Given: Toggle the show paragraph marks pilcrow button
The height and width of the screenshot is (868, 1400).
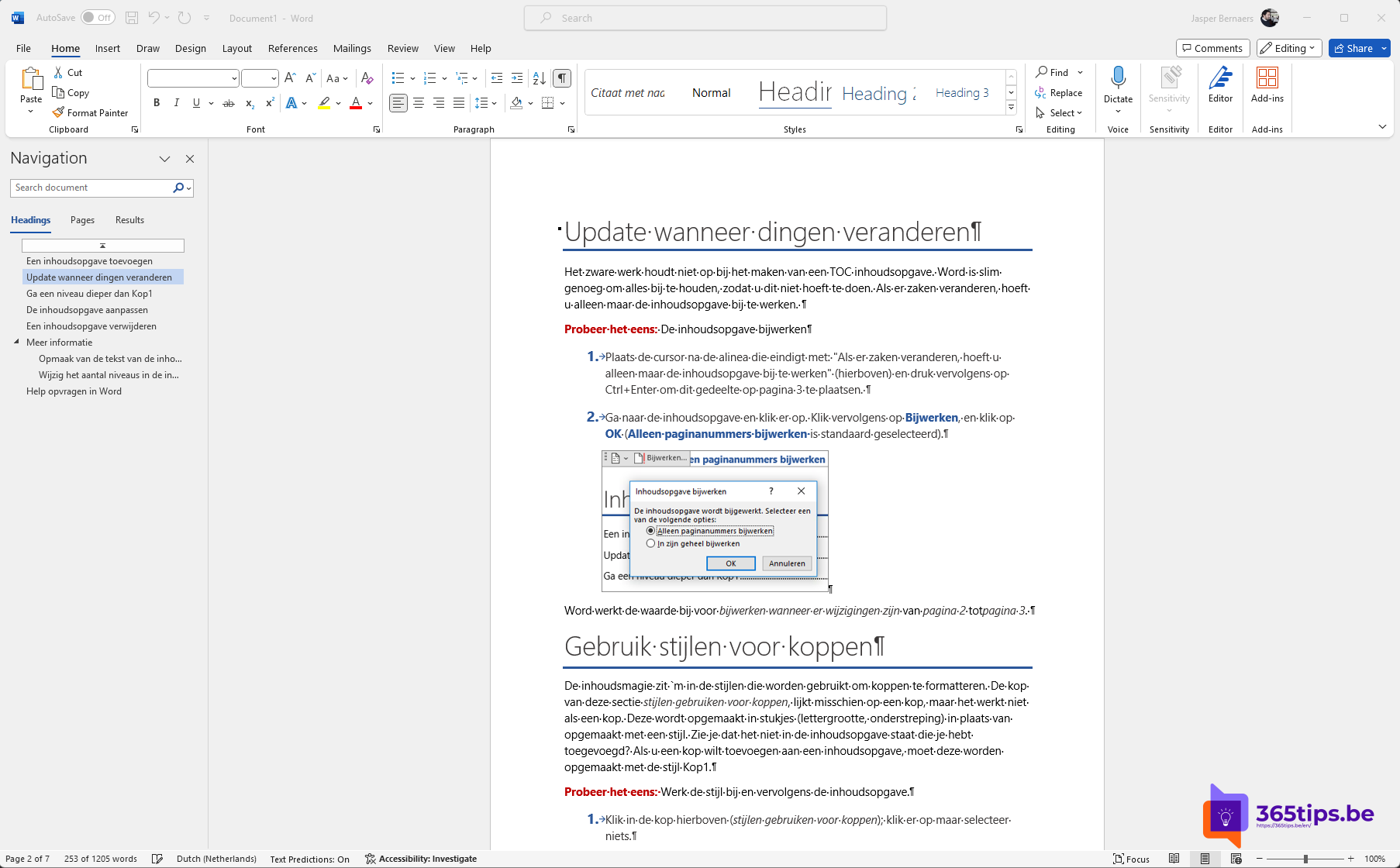Looking at the screenshot, I should tap(562, 77).
